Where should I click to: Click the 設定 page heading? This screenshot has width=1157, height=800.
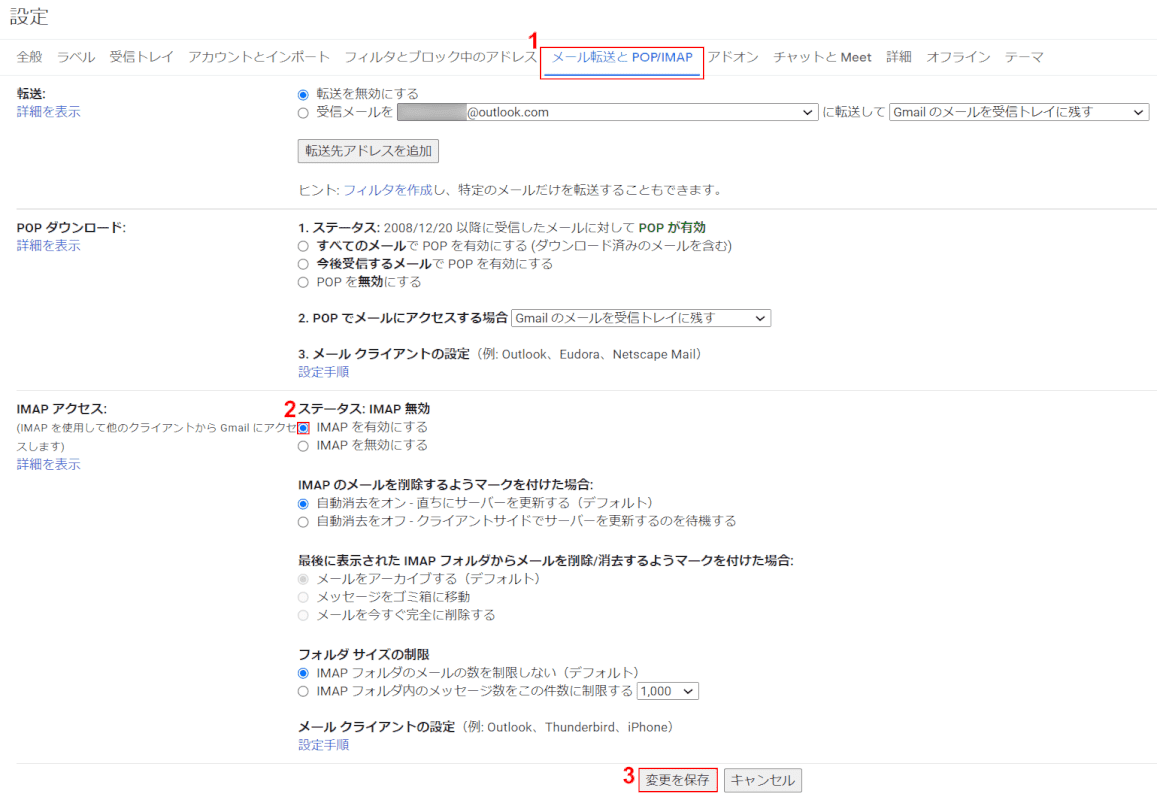coord(30,17)
